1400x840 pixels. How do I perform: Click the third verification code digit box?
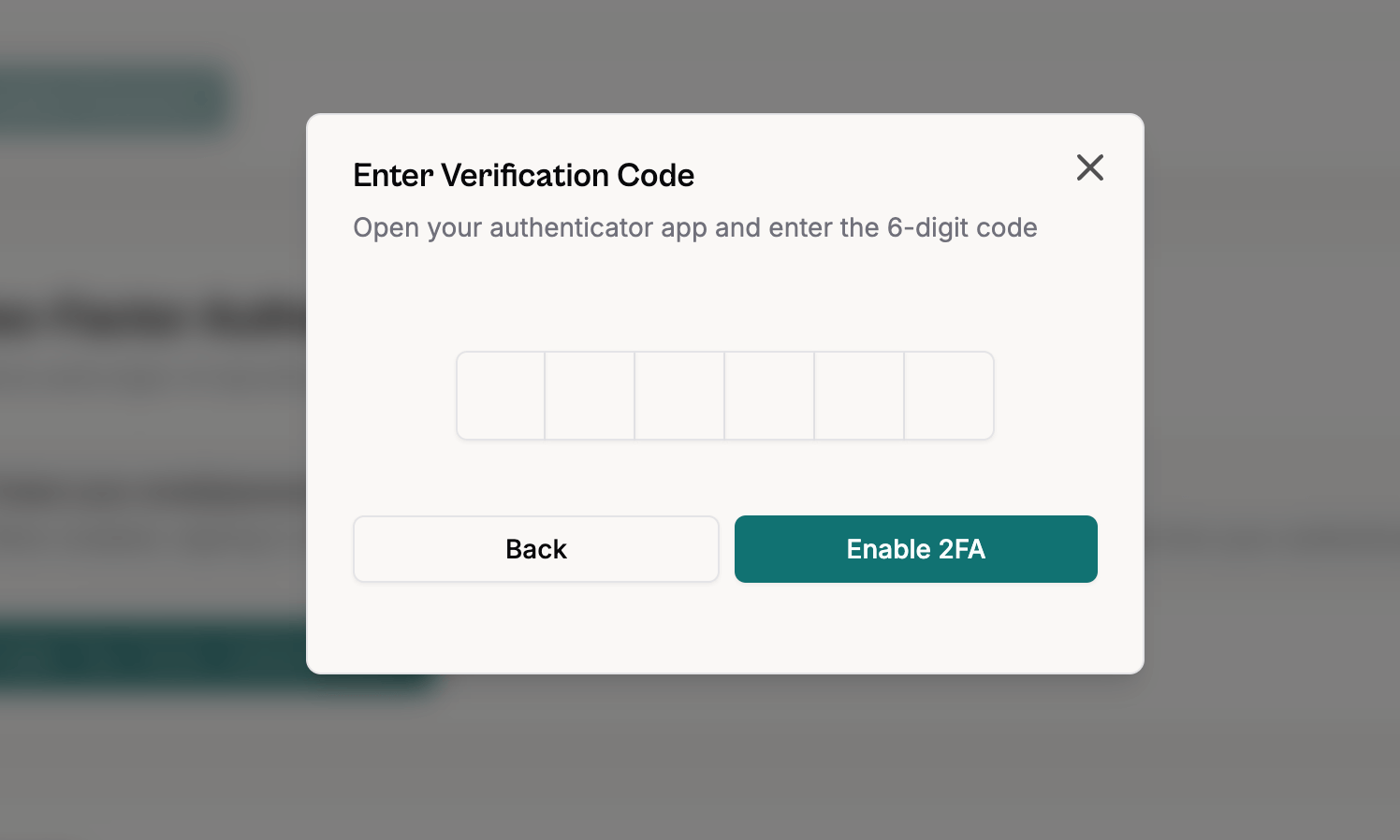pyautogui.click(x=679, y=395)
